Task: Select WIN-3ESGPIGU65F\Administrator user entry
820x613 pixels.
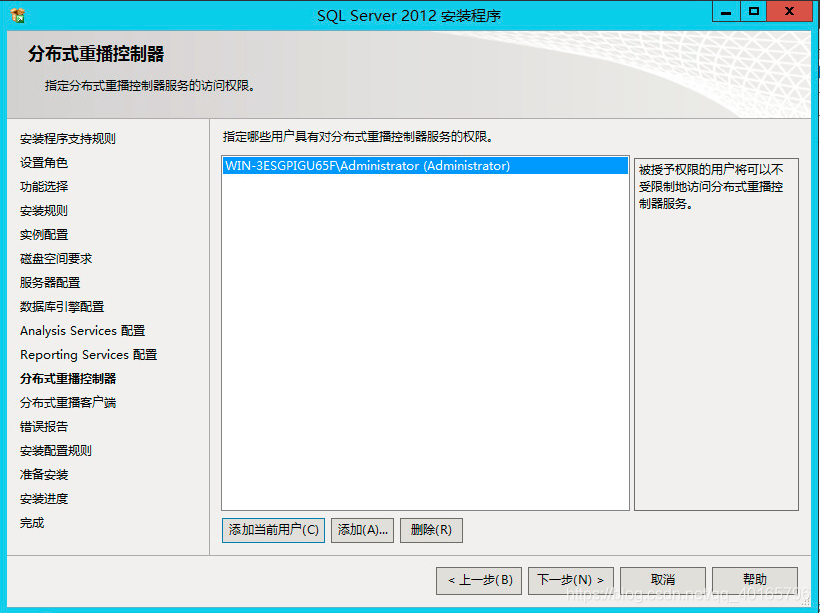Action: 425,166
